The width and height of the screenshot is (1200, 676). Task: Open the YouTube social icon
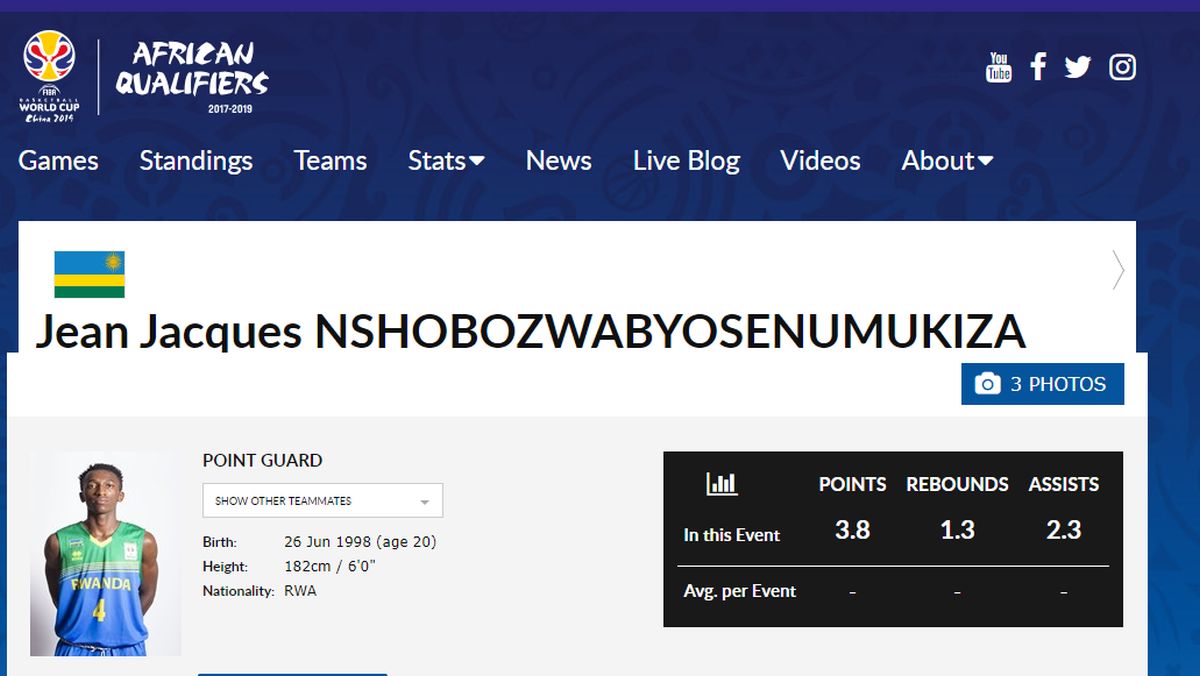click(999, 67)
